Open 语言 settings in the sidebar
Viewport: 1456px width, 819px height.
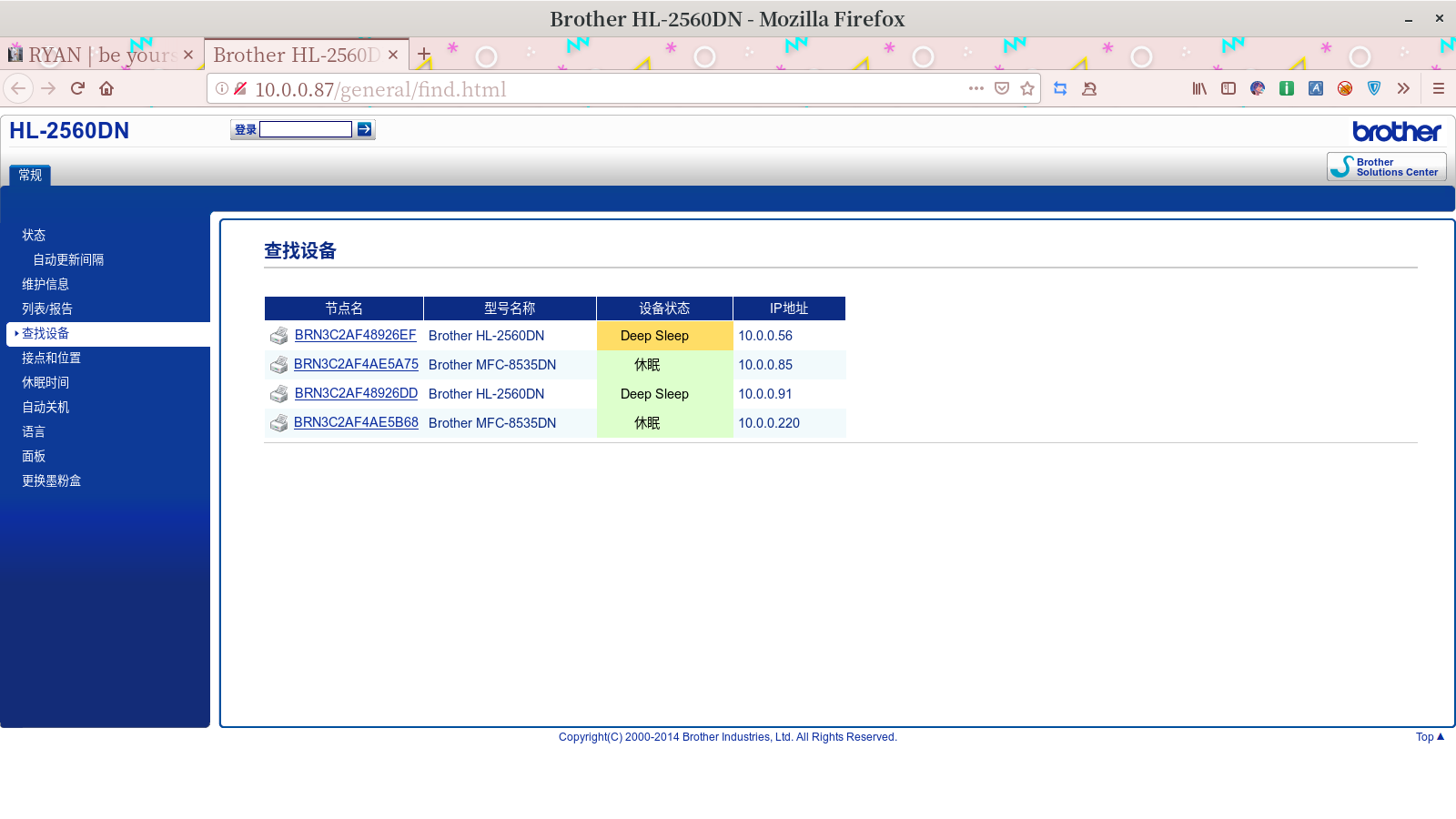34,431
